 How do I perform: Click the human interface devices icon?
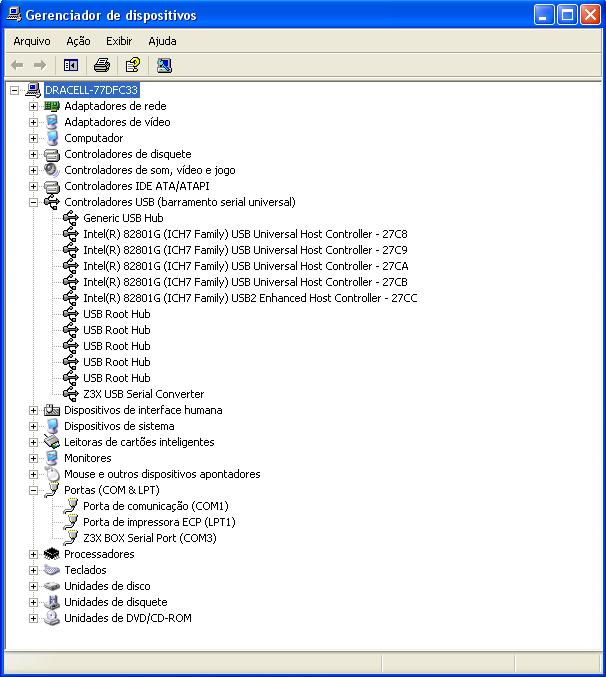[52, 410]
